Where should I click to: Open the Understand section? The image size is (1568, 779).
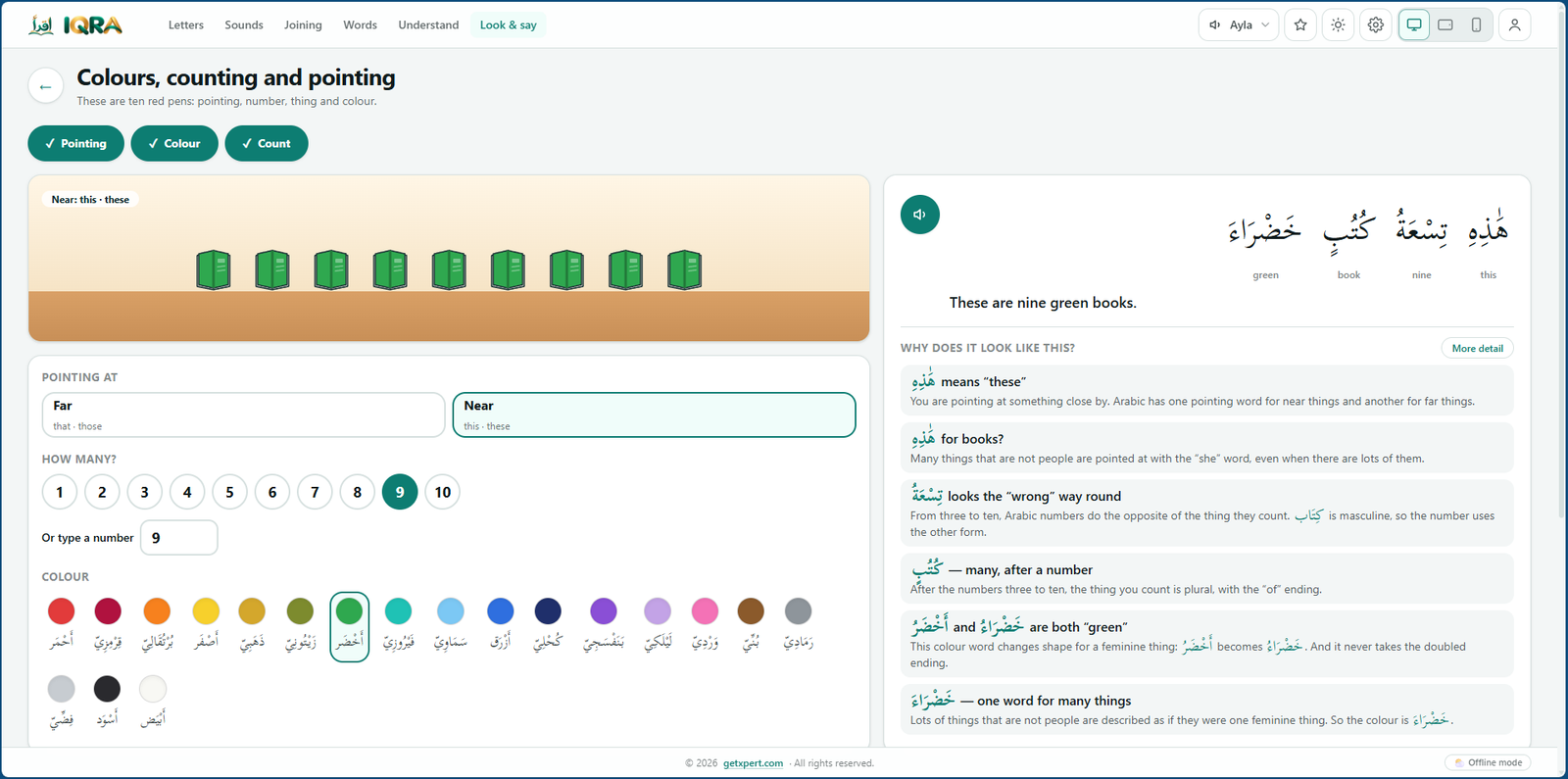(428, 25)
